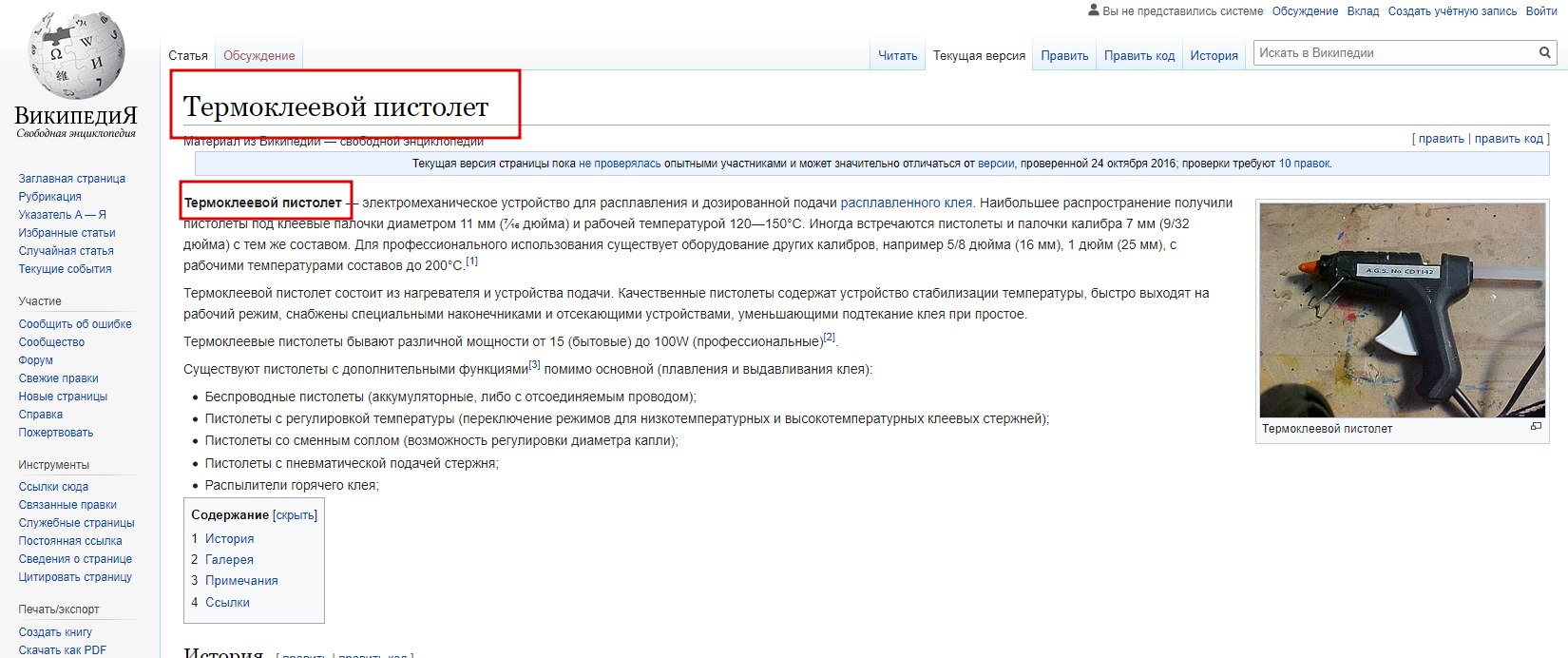Click 'Цитировать страницу' in the sidebar
The image size is (1568, 658).
[x=75, y=576]
